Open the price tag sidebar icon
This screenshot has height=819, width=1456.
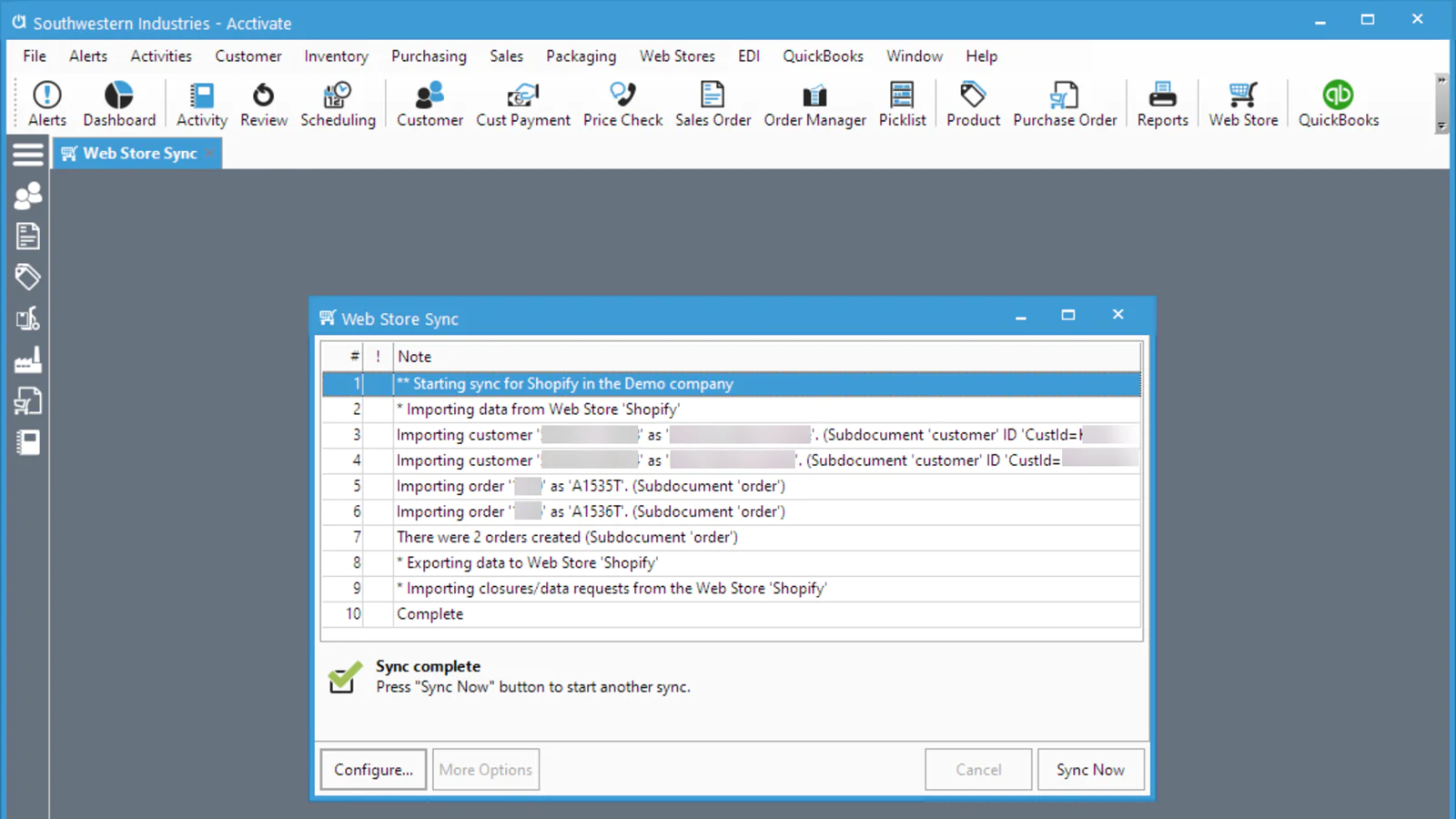[x=28, y=278]
